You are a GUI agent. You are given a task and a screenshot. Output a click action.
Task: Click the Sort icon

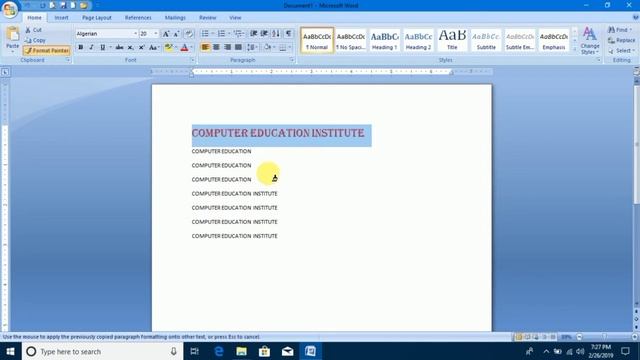coord(276,33)
